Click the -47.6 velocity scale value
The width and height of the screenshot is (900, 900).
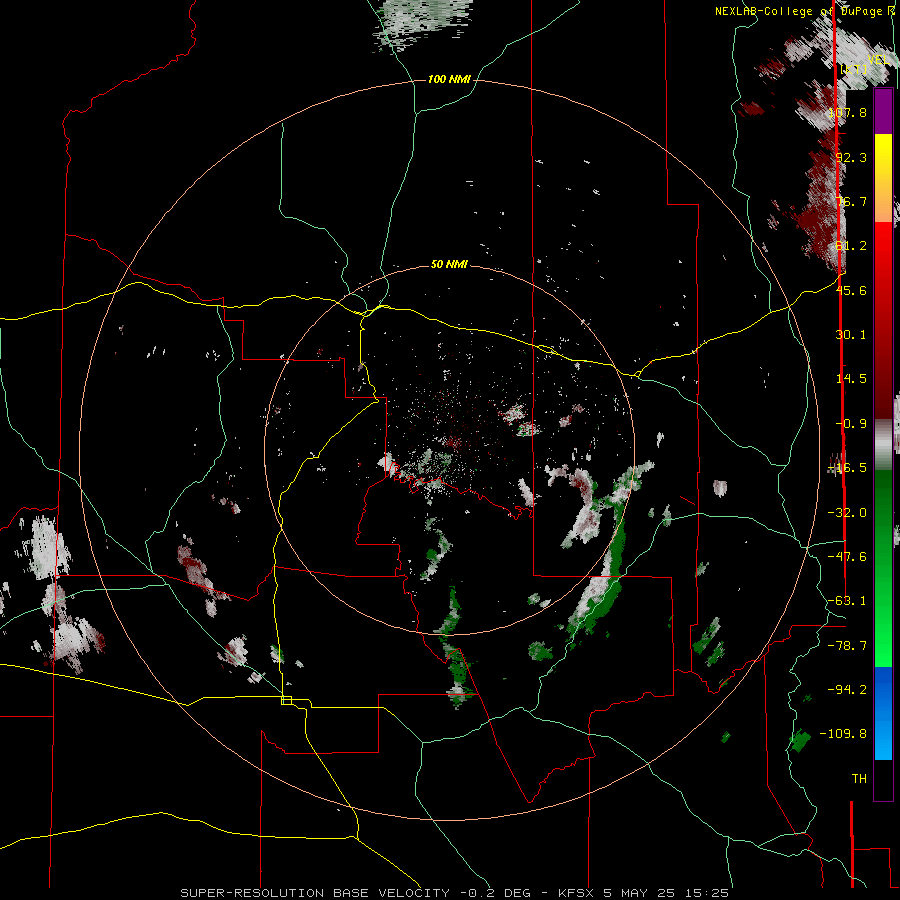[847, 557]
